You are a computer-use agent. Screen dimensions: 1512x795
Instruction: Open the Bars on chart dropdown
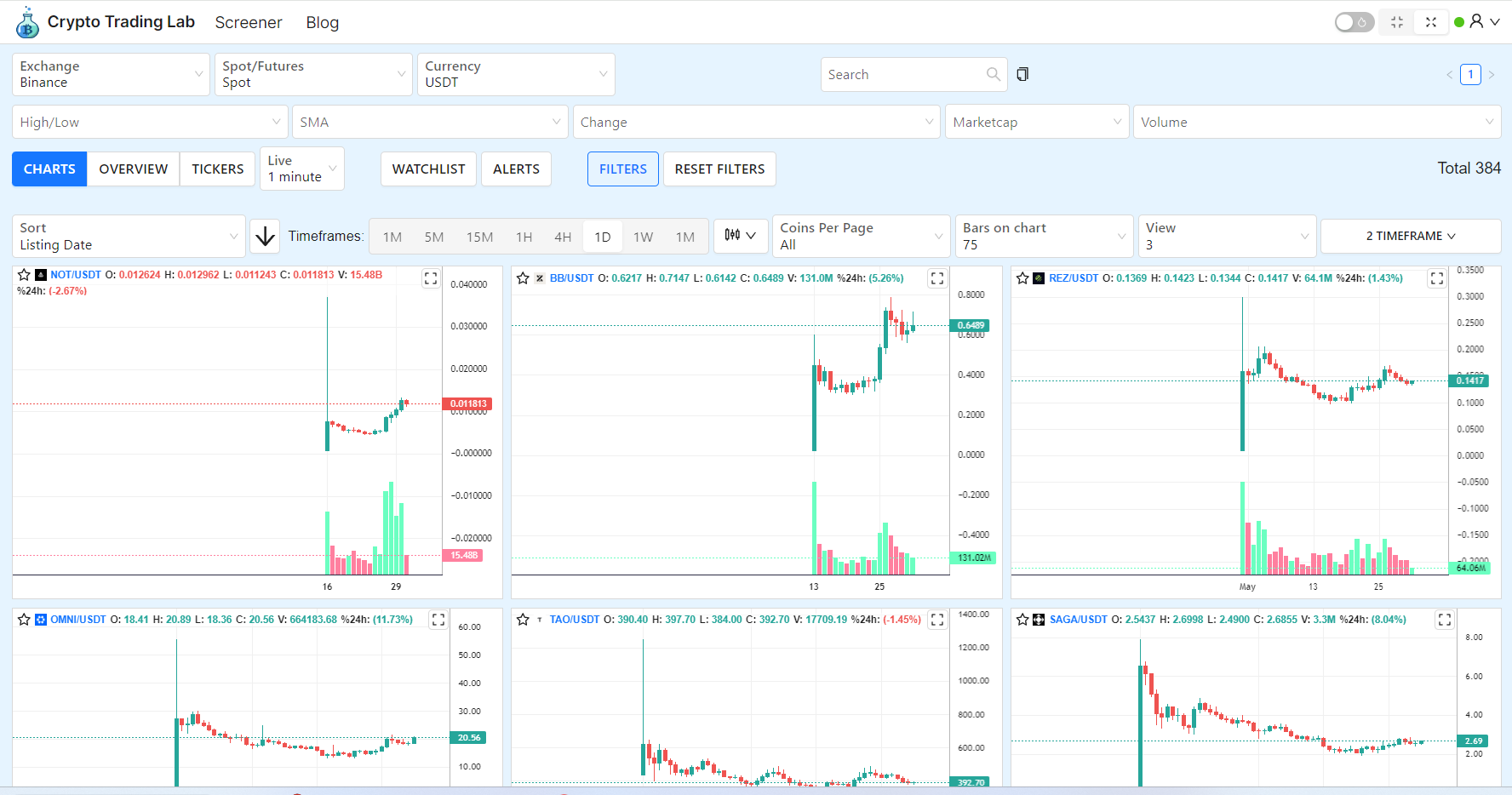click(x=1045, y=236)
